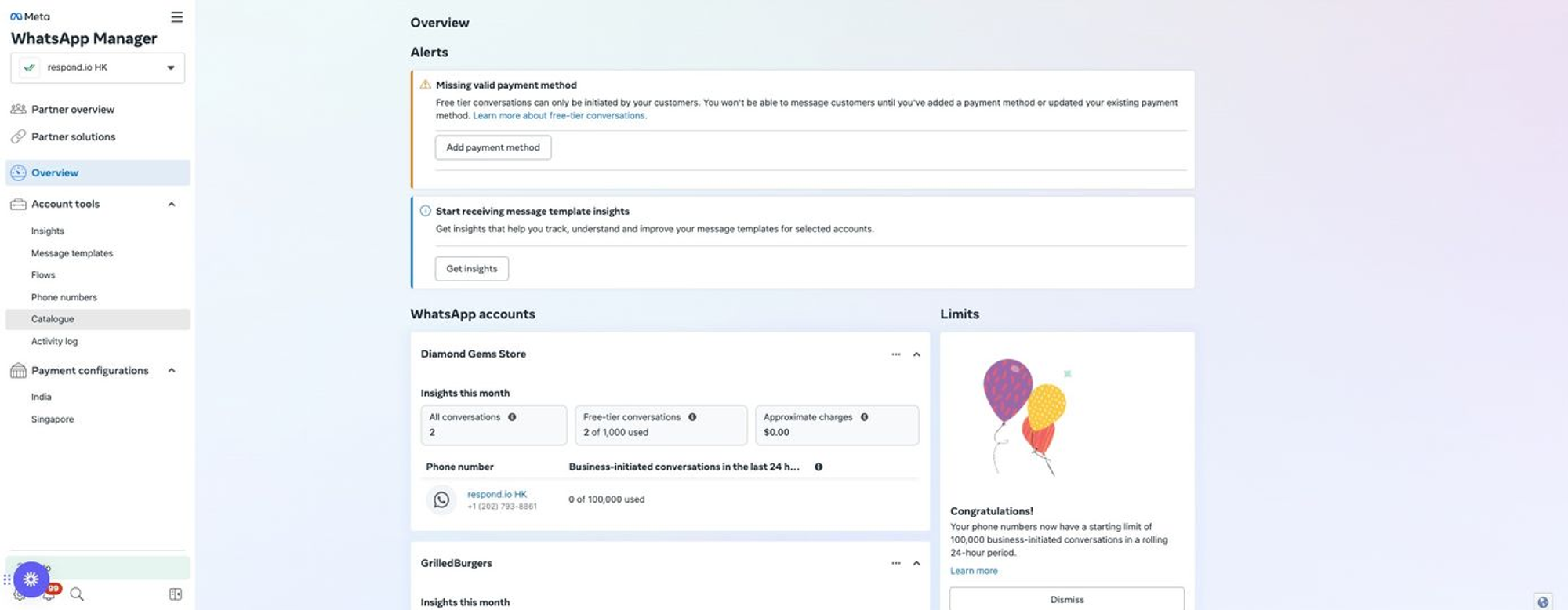
Task: Collapse the Diamond Gems Store card
Action: 916,354
